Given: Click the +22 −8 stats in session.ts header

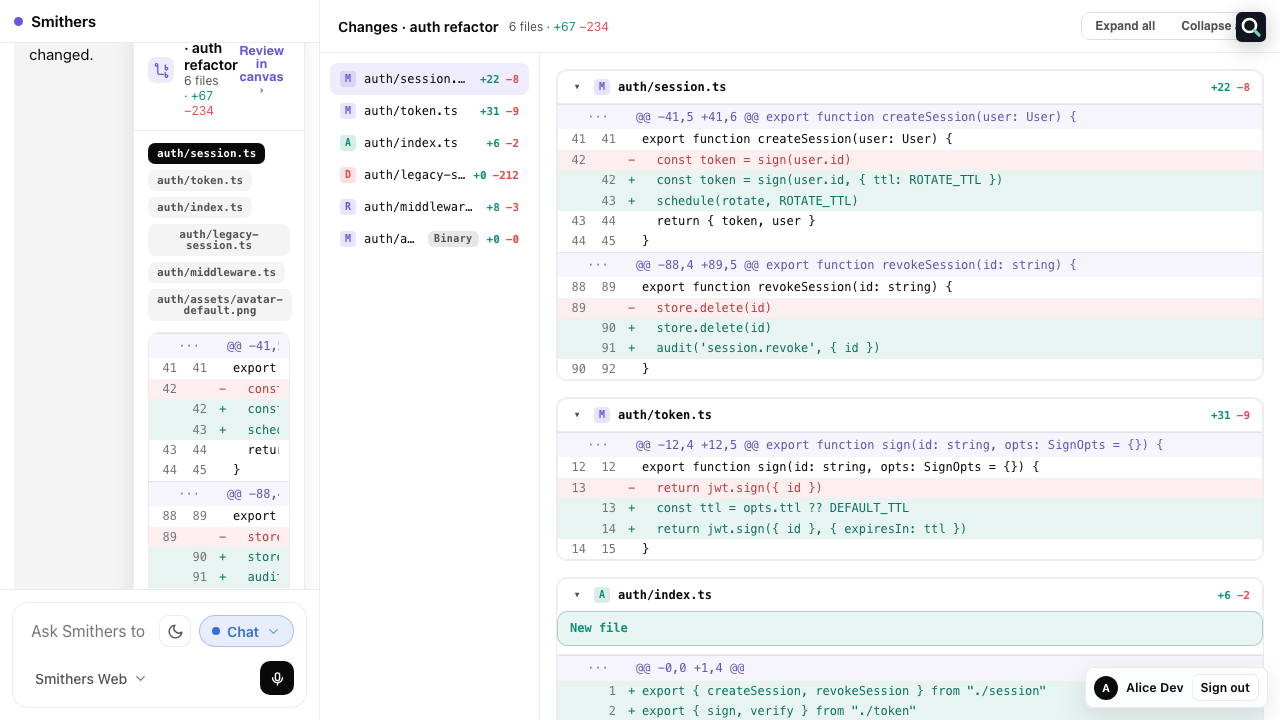Looking at the screenshot, I should [x=1230, y=87].
